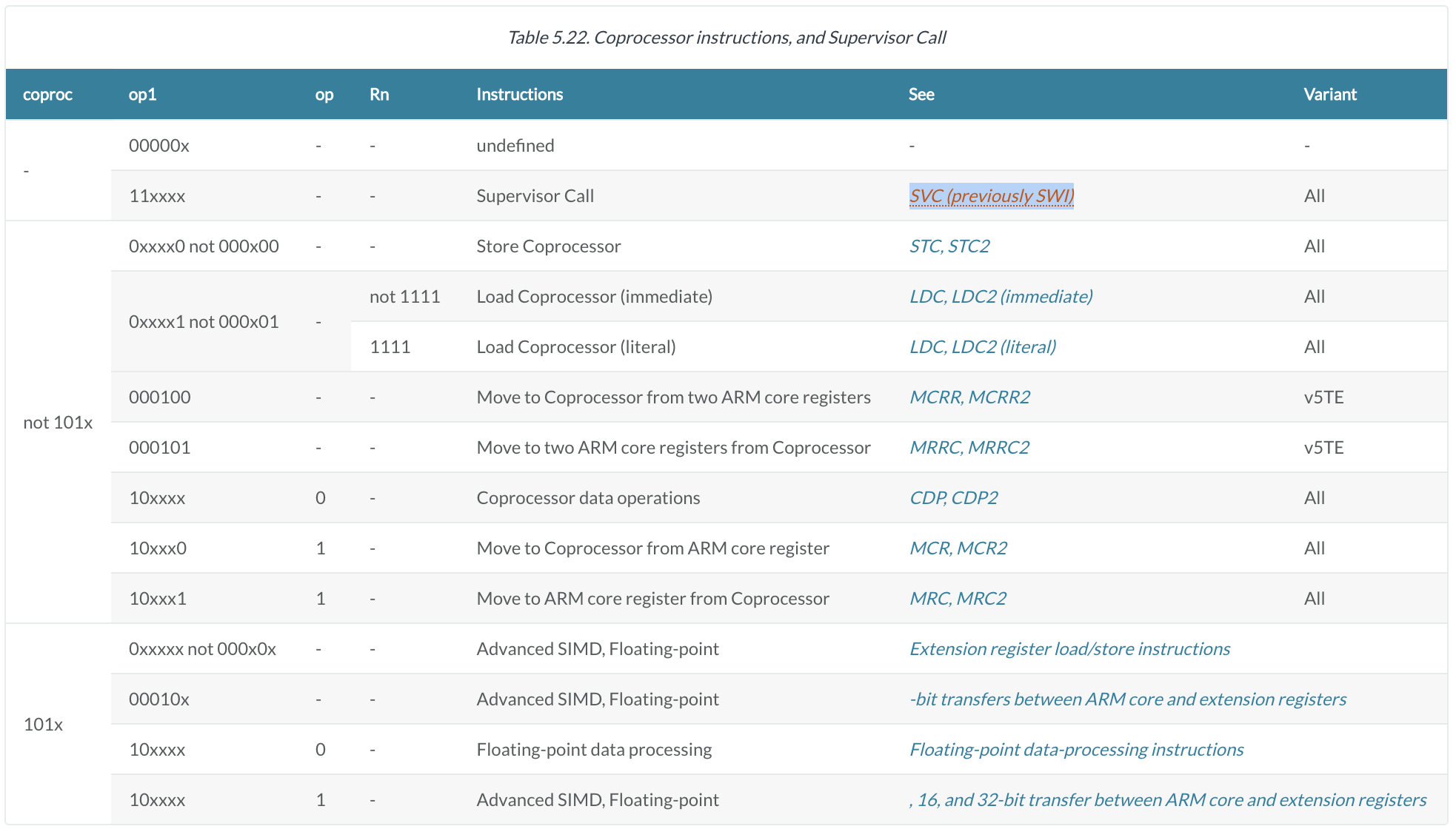This screenshot has height=829, width=1456.
Task: Select the 00000x op1 cell
Action: pos(159,146)
